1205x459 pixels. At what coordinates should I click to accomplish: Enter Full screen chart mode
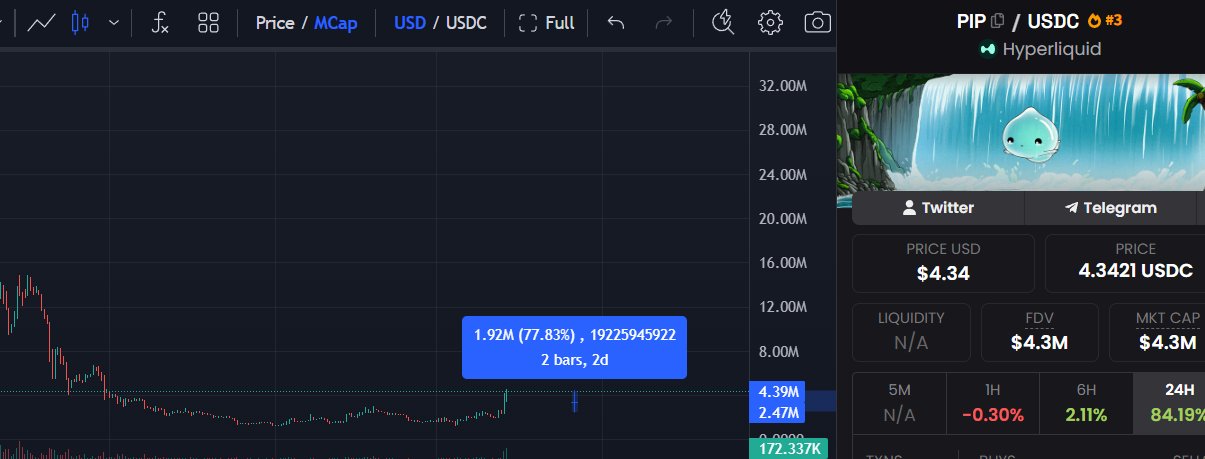pos(547,22)
